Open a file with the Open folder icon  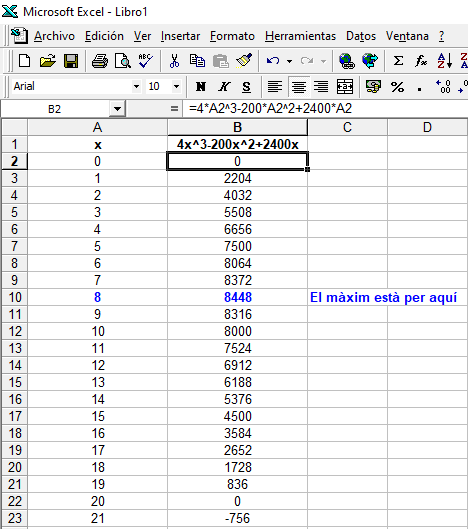tap(48, 61)
